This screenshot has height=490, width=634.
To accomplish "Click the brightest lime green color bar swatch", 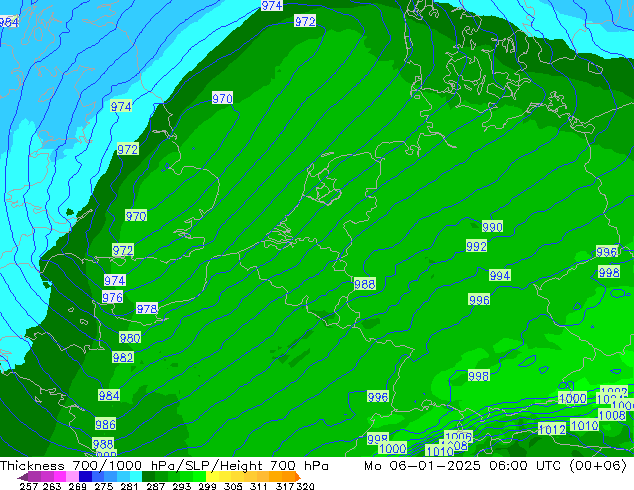I will pyautogui.click(x=199, y=477).
